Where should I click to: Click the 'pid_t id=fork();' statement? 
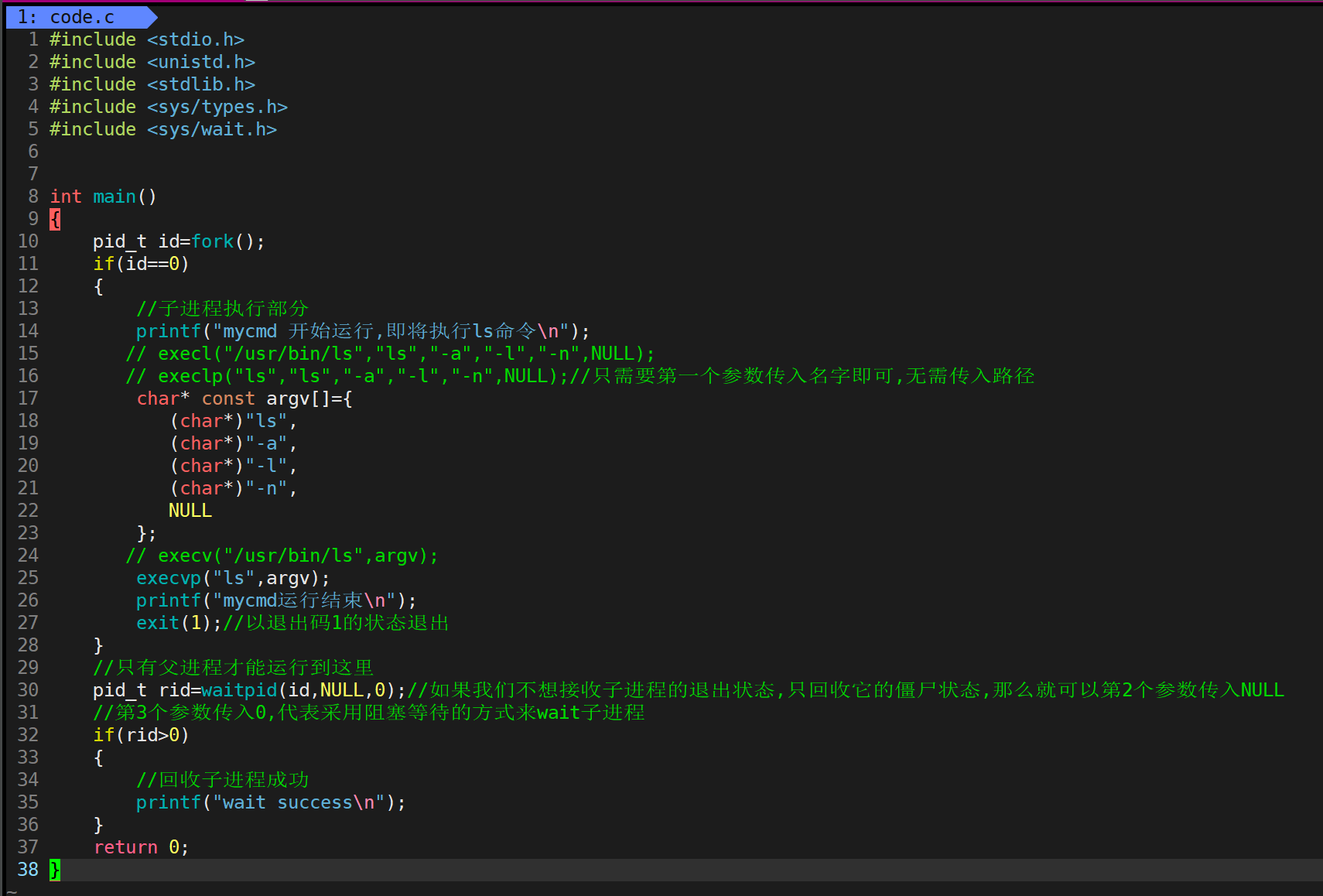179,241
